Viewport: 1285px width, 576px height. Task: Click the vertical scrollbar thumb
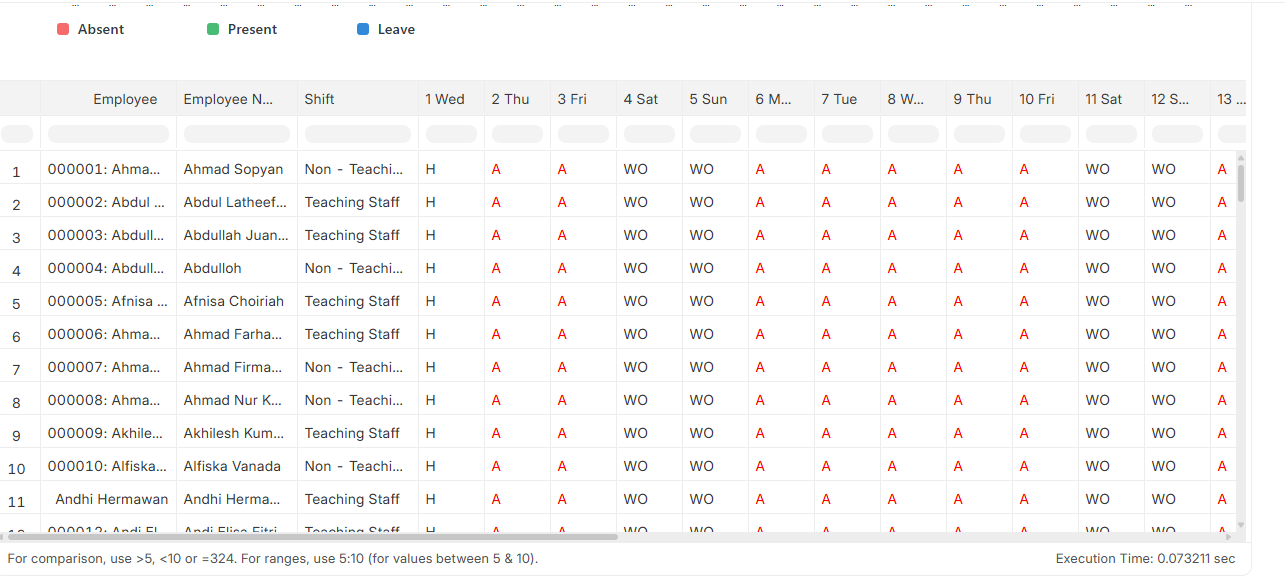pos(1241,183)
